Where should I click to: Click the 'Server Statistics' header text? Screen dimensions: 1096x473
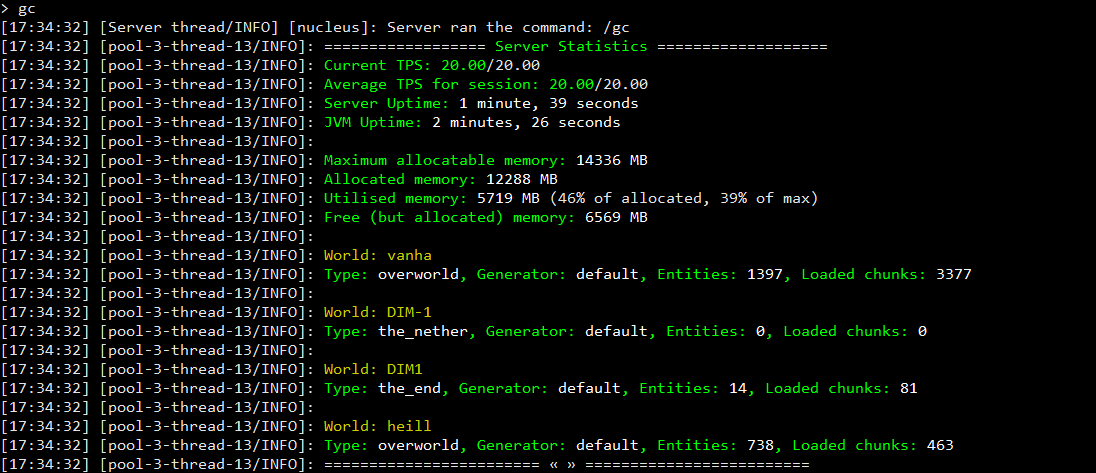pos(571,47)
